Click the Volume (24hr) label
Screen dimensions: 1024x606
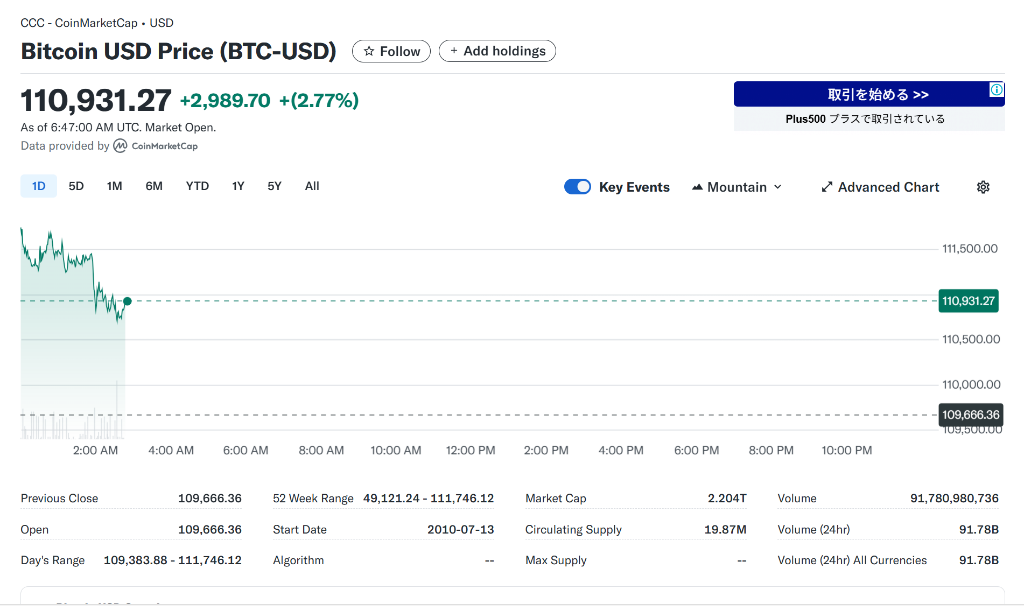tap(814, 530)
